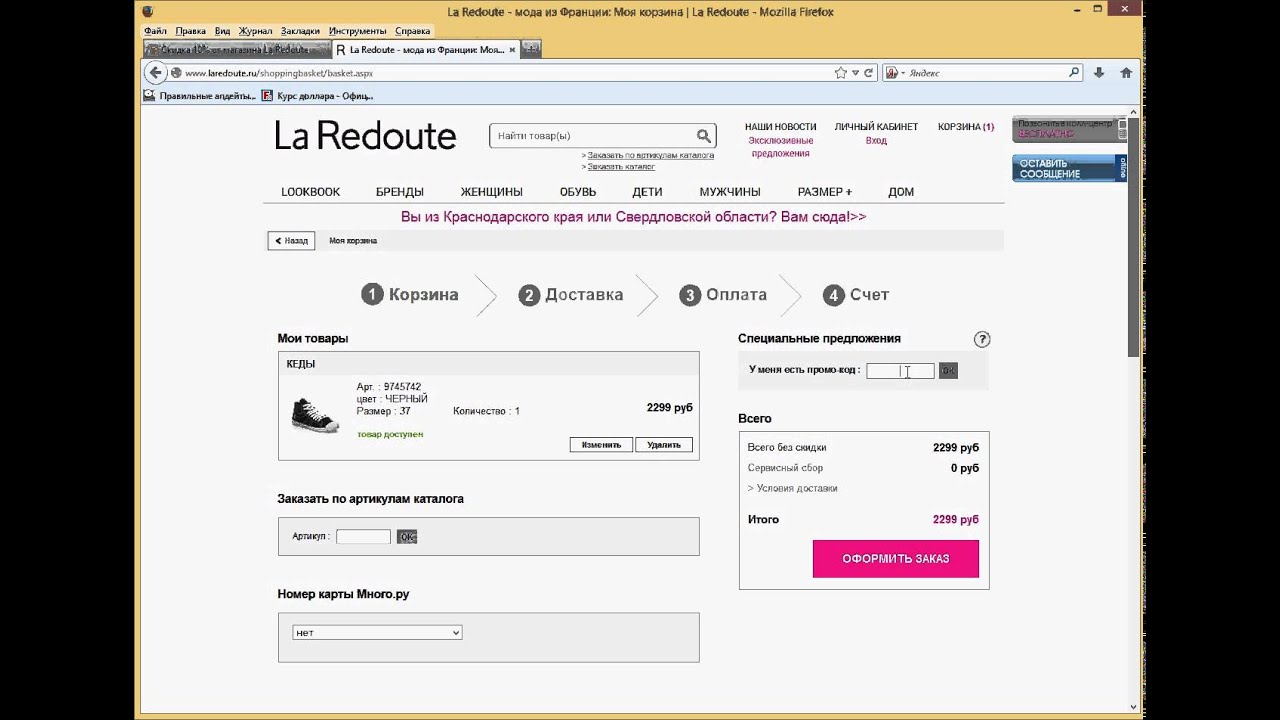Open the LOOKBOOK category

tap(311, 192)
